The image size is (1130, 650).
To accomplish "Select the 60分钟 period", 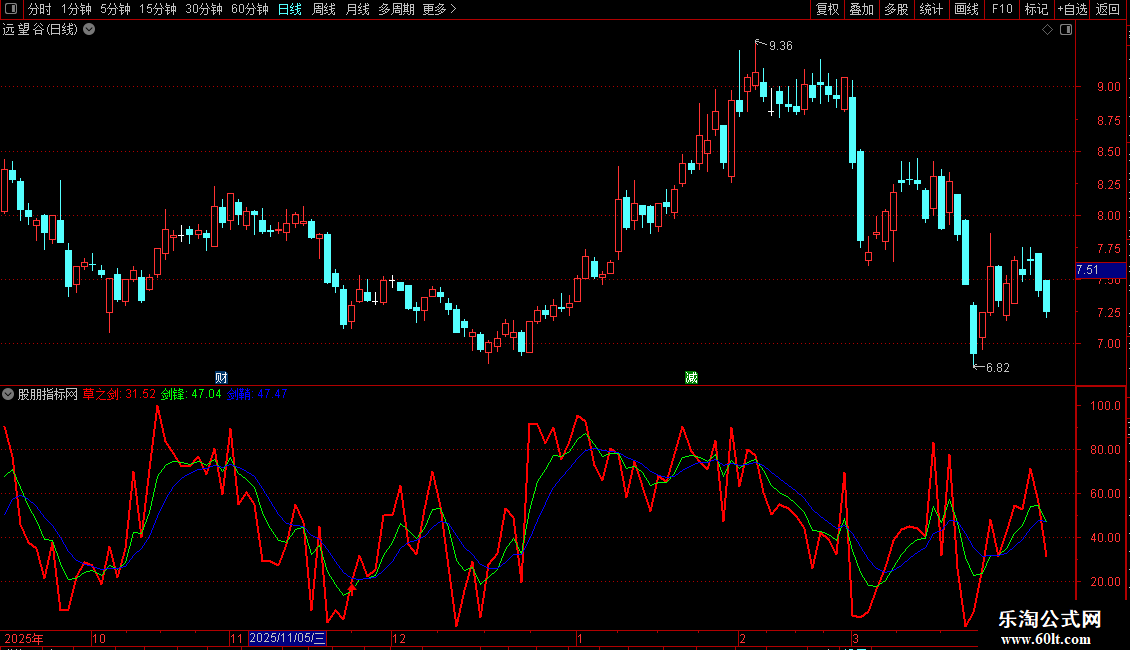I will pos(250,9).
